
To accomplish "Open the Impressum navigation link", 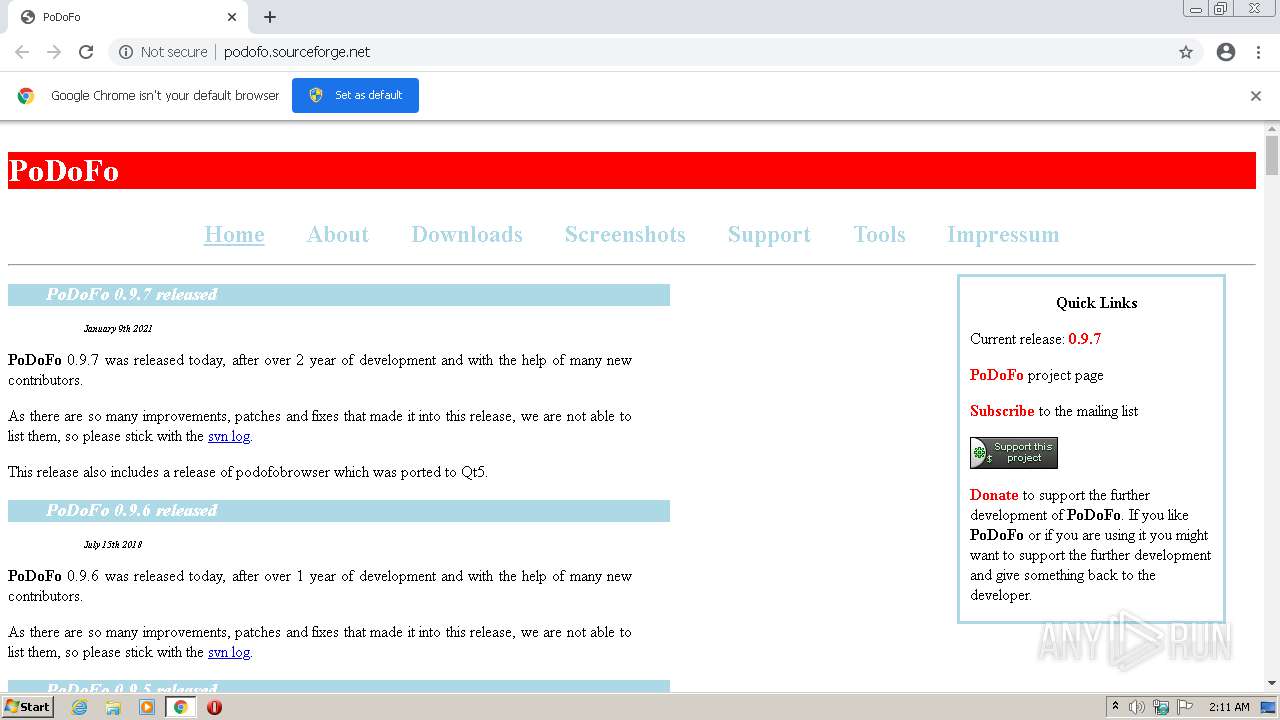I will tap(1003, 234).
